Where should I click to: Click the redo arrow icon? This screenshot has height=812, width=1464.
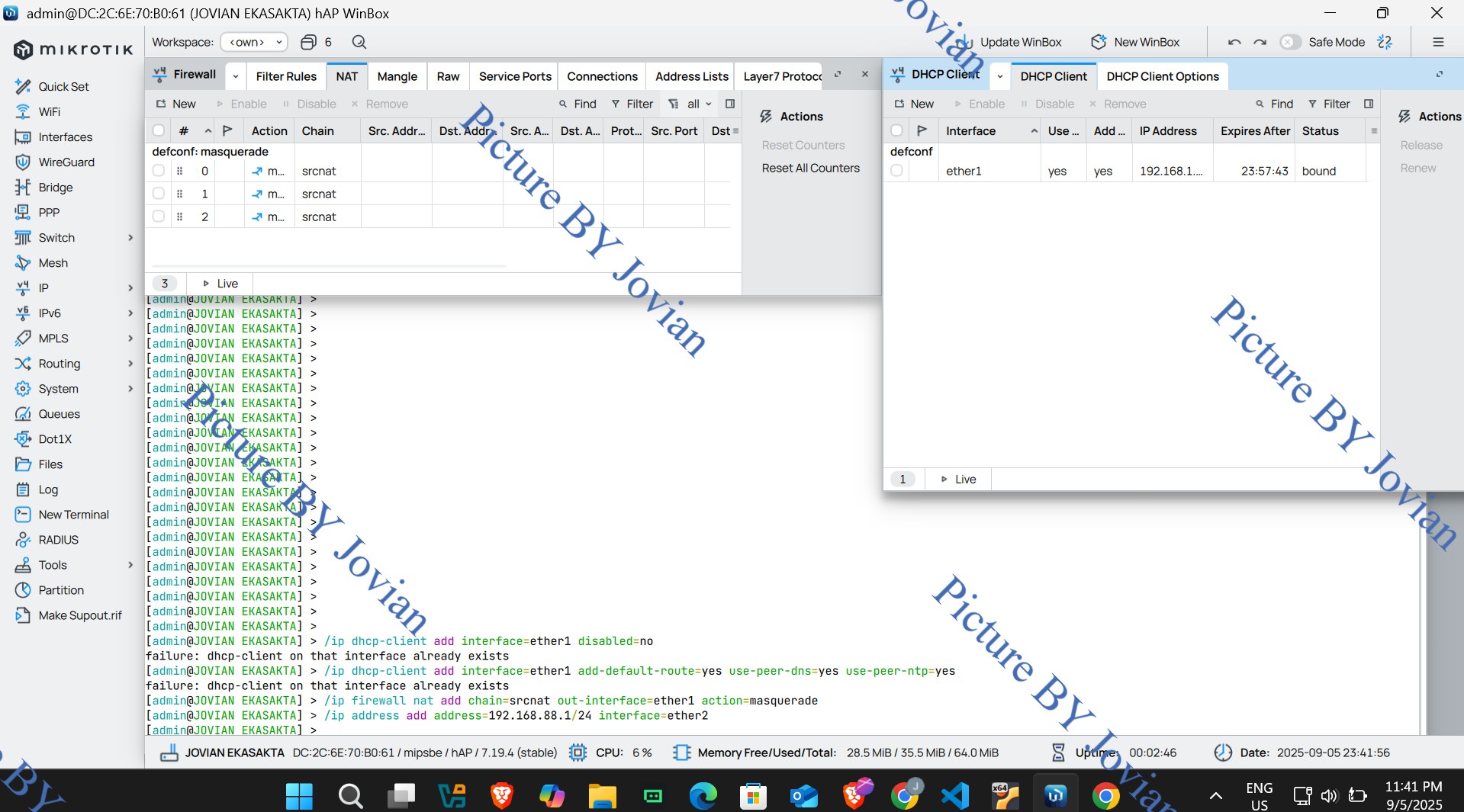pyautogui.click(x=1260, y=42)
